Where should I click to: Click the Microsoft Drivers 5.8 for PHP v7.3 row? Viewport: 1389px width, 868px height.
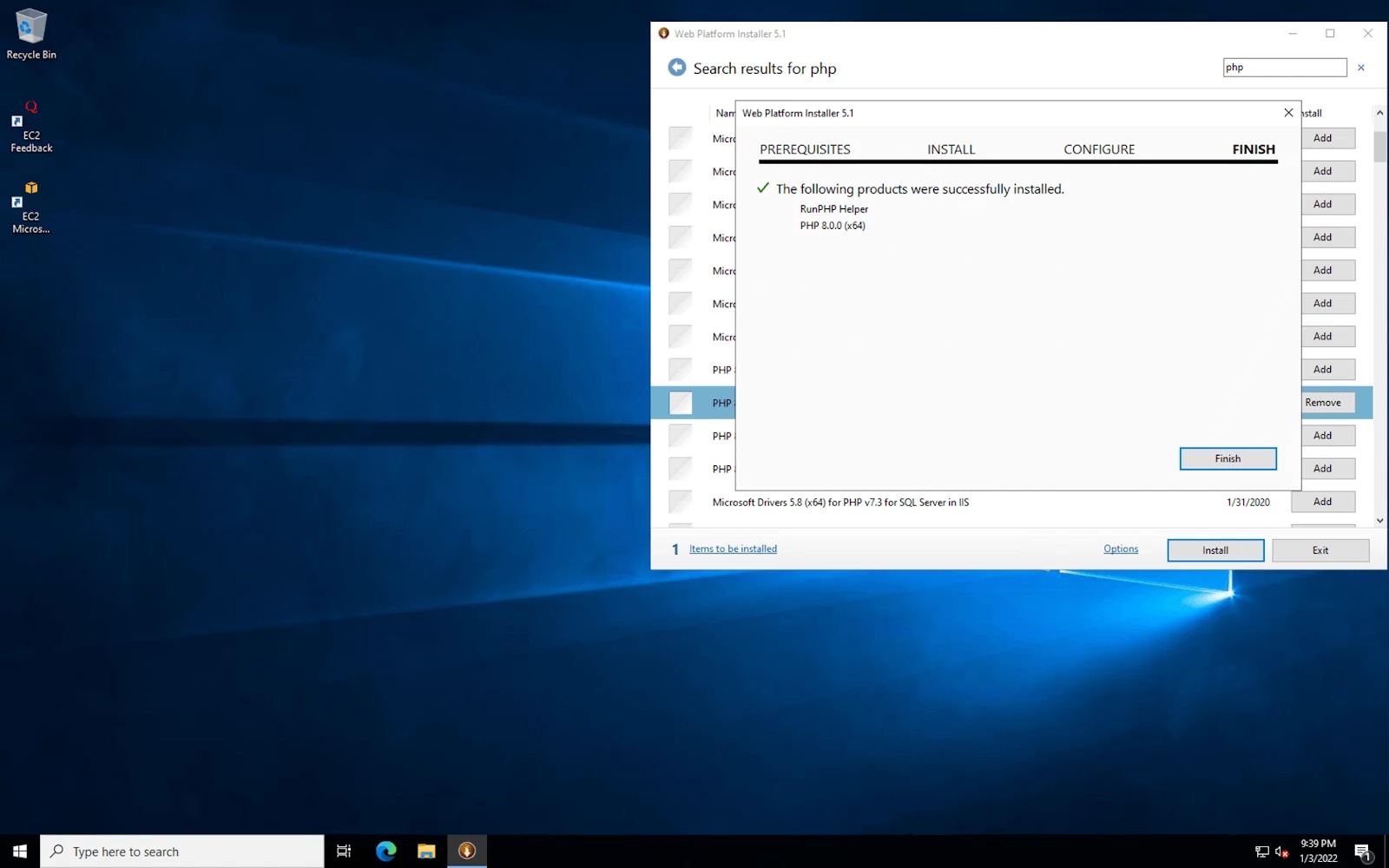[1011, 503]
